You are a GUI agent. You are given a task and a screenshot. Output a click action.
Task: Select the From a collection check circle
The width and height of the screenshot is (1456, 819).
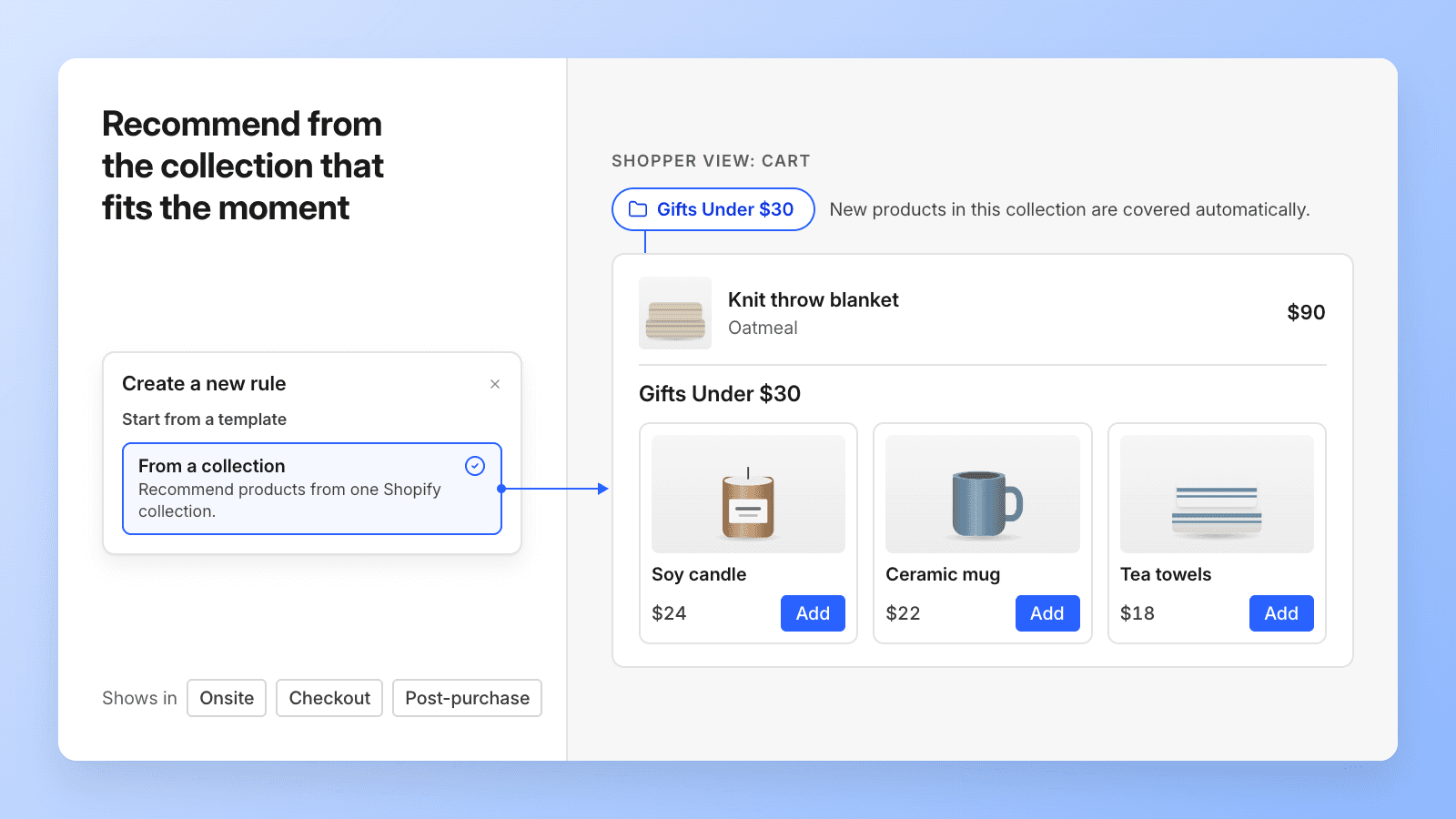(475, 466)
